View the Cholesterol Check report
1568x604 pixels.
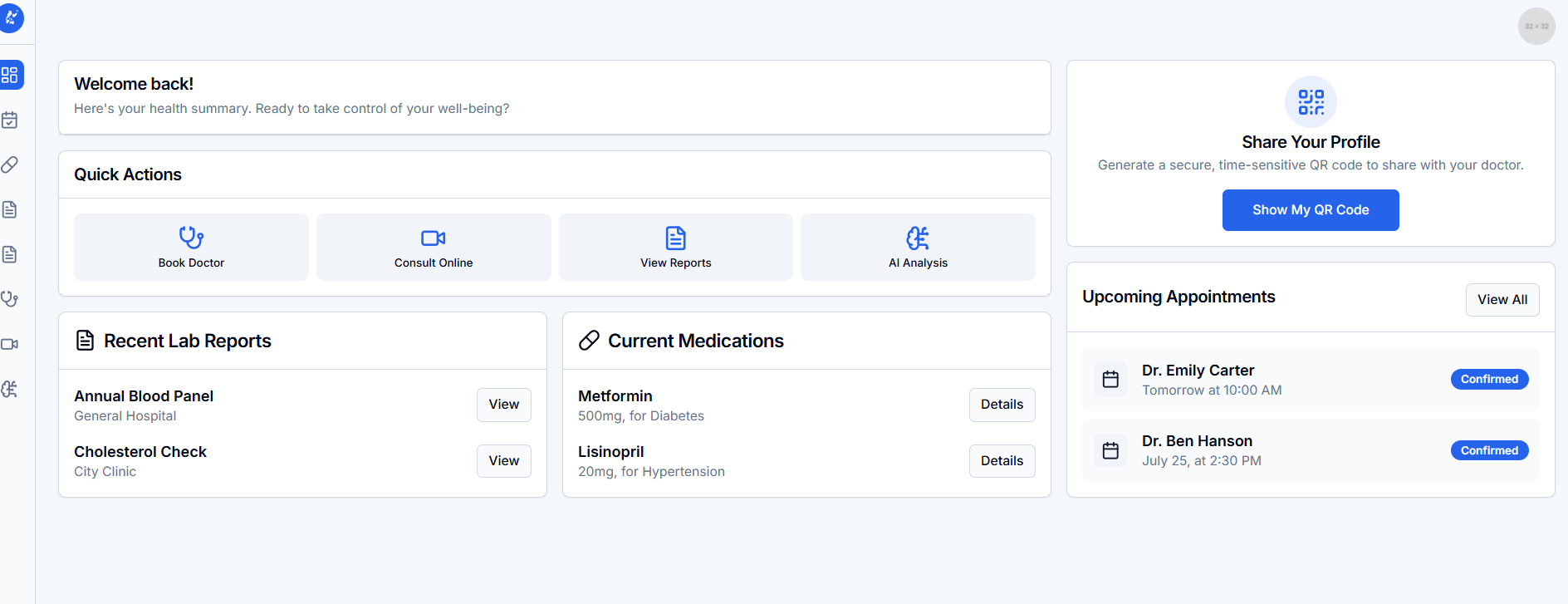click(503, 461)
